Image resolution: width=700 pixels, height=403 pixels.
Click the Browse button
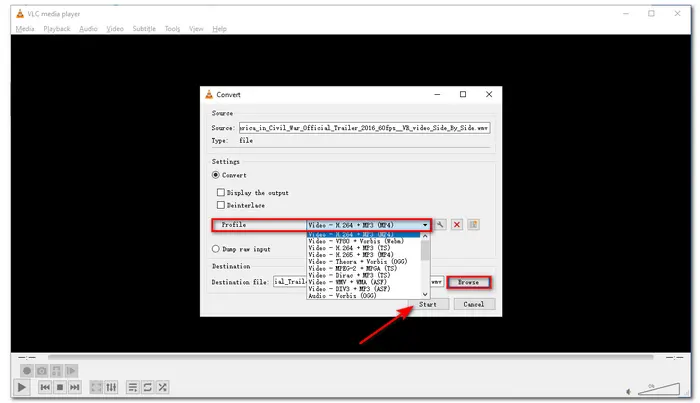point(469,282)
